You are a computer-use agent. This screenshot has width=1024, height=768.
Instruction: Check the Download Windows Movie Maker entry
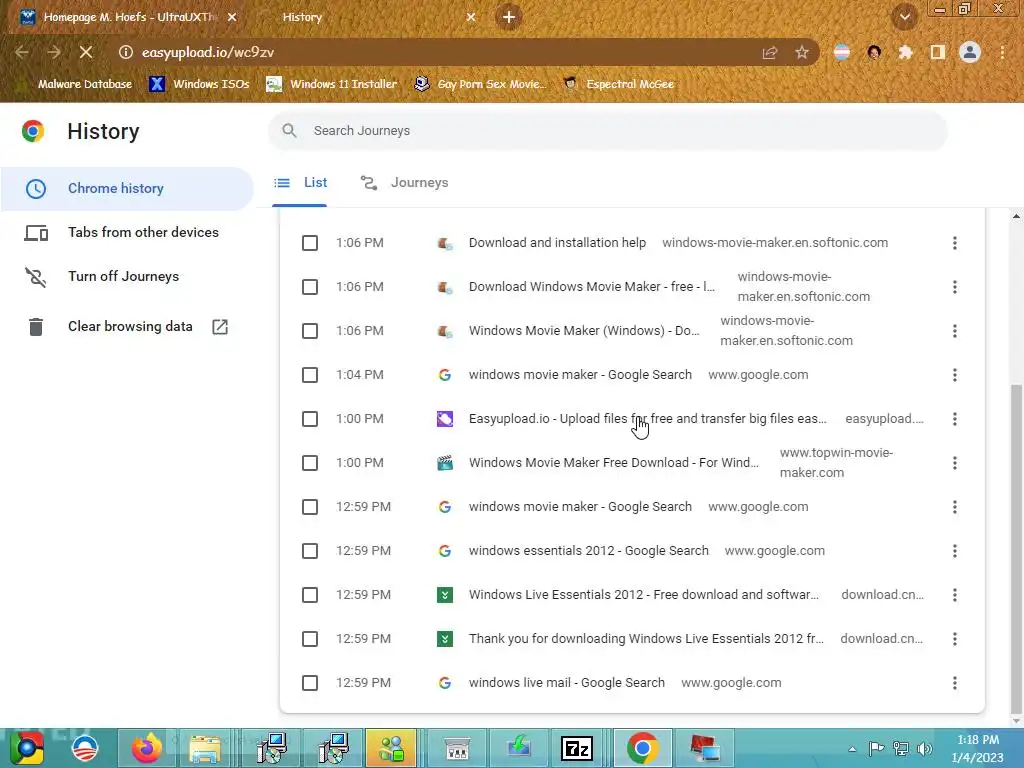[x=310, y=287]
